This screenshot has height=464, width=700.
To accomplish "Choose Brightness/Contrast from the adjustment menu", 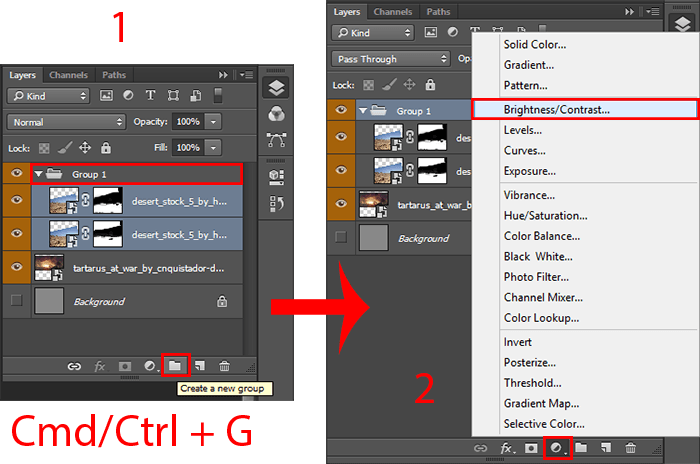I will [x=584, y=108].
